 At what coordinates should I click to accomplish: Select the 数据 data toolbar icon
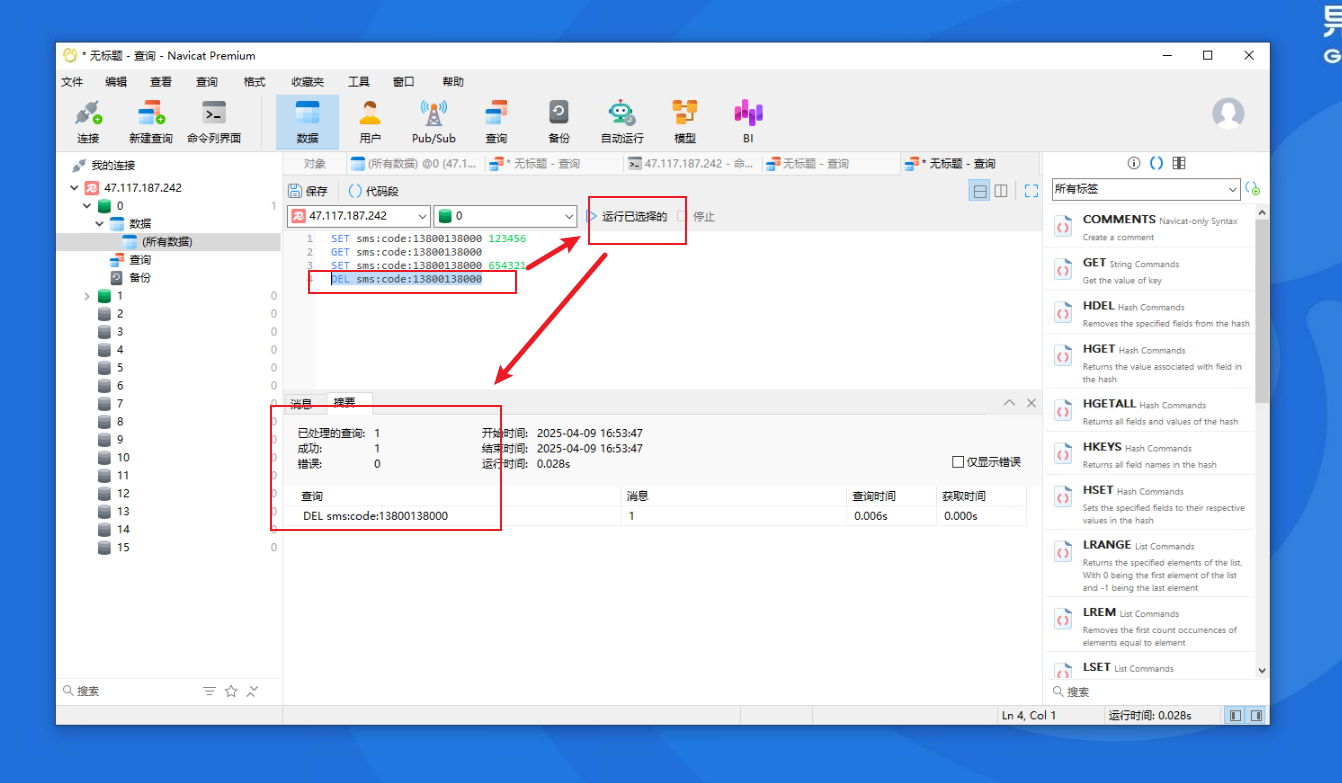(307, 121)
